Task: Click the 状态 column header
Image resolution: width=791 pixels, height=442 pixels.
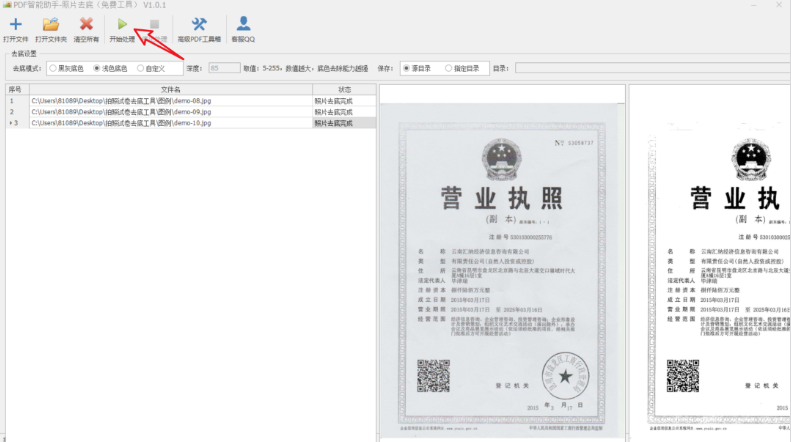Action: pyautogui.click(x=344, y=89)
